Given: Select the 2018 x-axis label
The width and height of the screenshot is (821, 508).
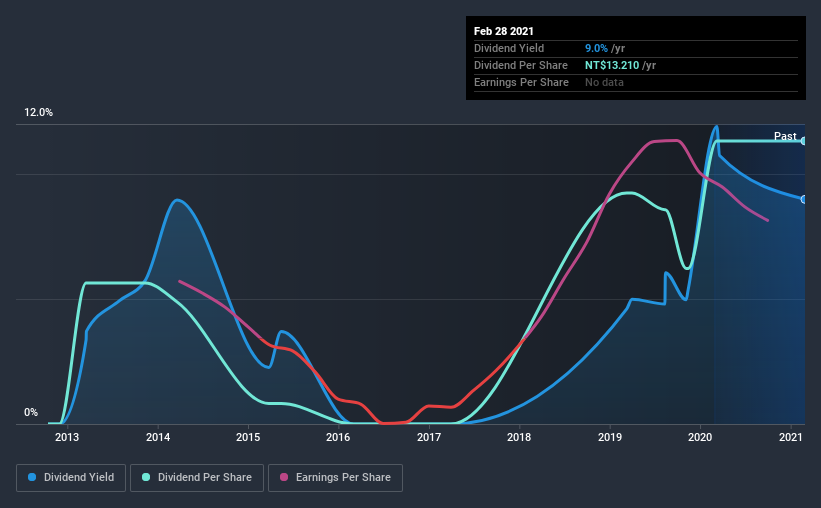Looking at the screenshot, I should pyautogui.click(x=519, y=437).
